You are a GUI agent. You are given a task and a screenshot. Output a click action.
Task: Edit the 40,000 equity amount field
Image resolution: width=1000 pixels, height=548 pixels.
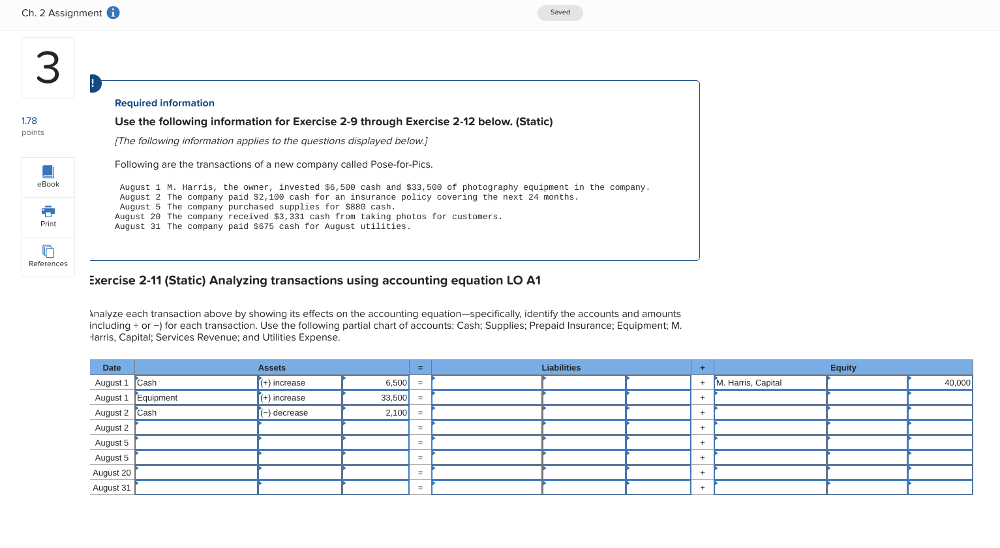(941, 383)
